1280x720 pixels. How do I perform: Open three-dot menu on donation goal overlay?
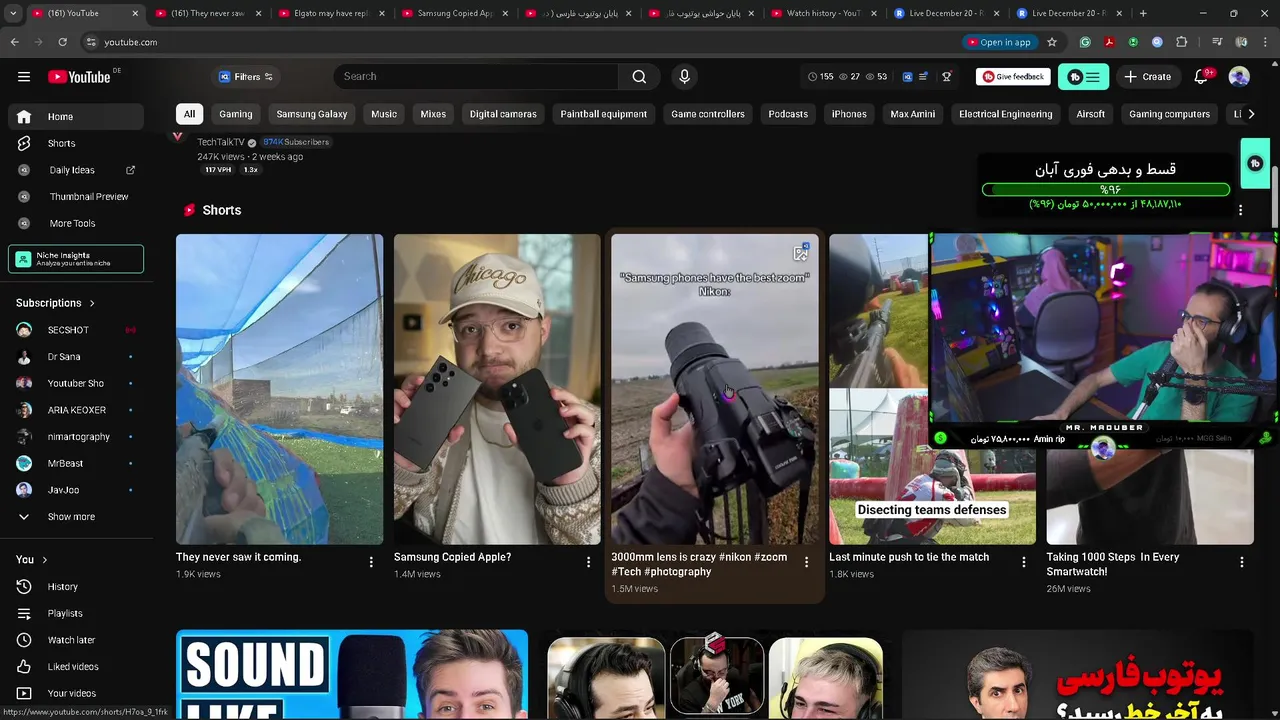point(1240,210)
